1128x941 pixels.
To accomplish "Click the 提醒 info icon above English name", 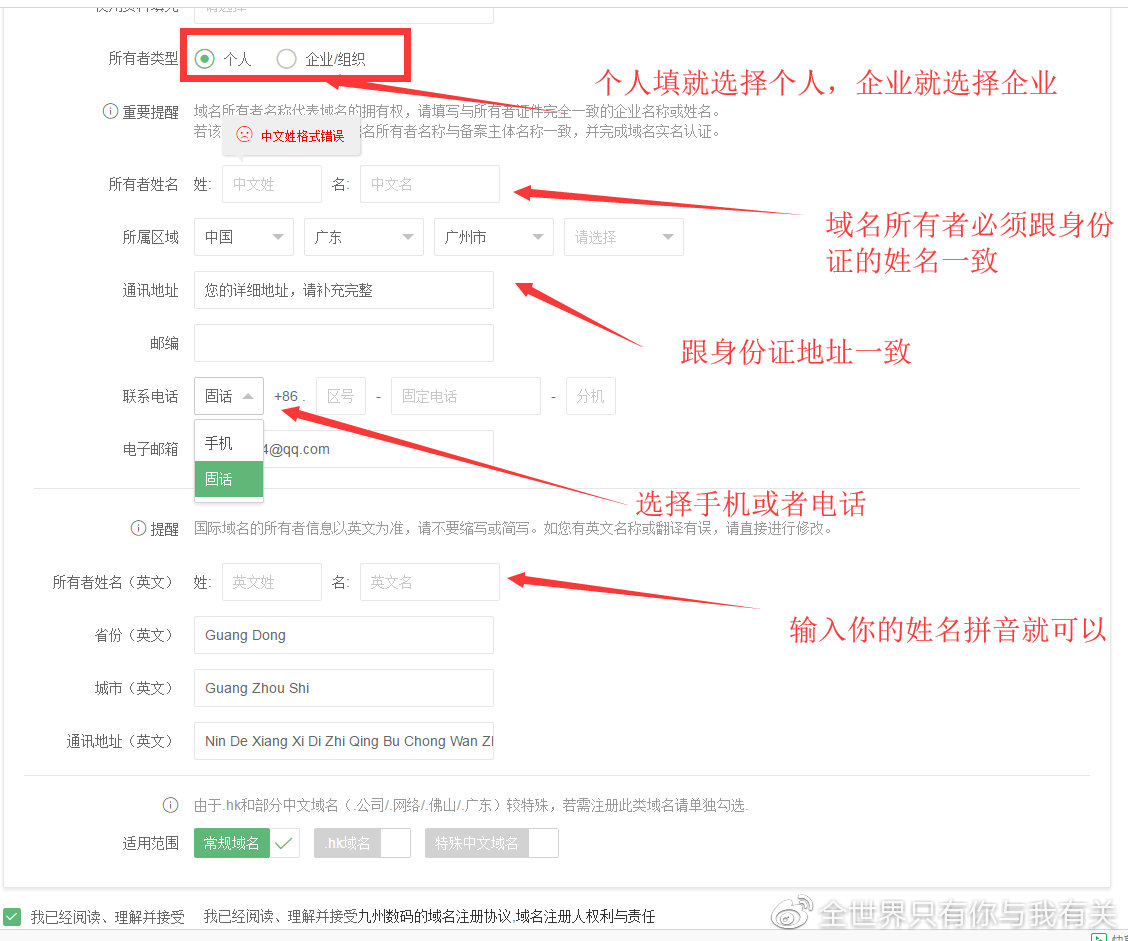I will pos(138,528).
